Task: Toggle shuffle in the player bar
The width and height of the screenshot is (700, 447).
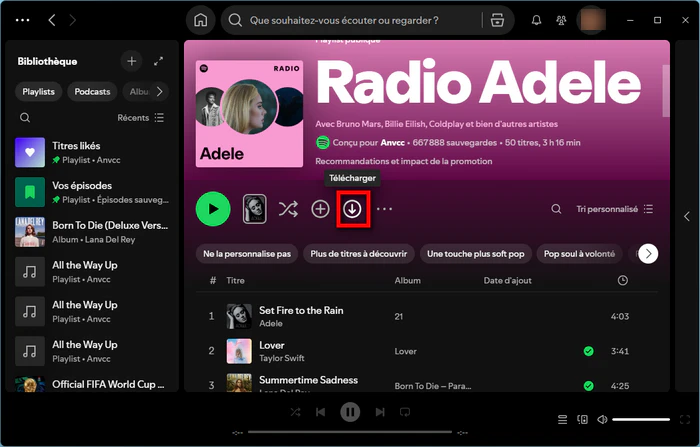Action: (x=296, y=412)
